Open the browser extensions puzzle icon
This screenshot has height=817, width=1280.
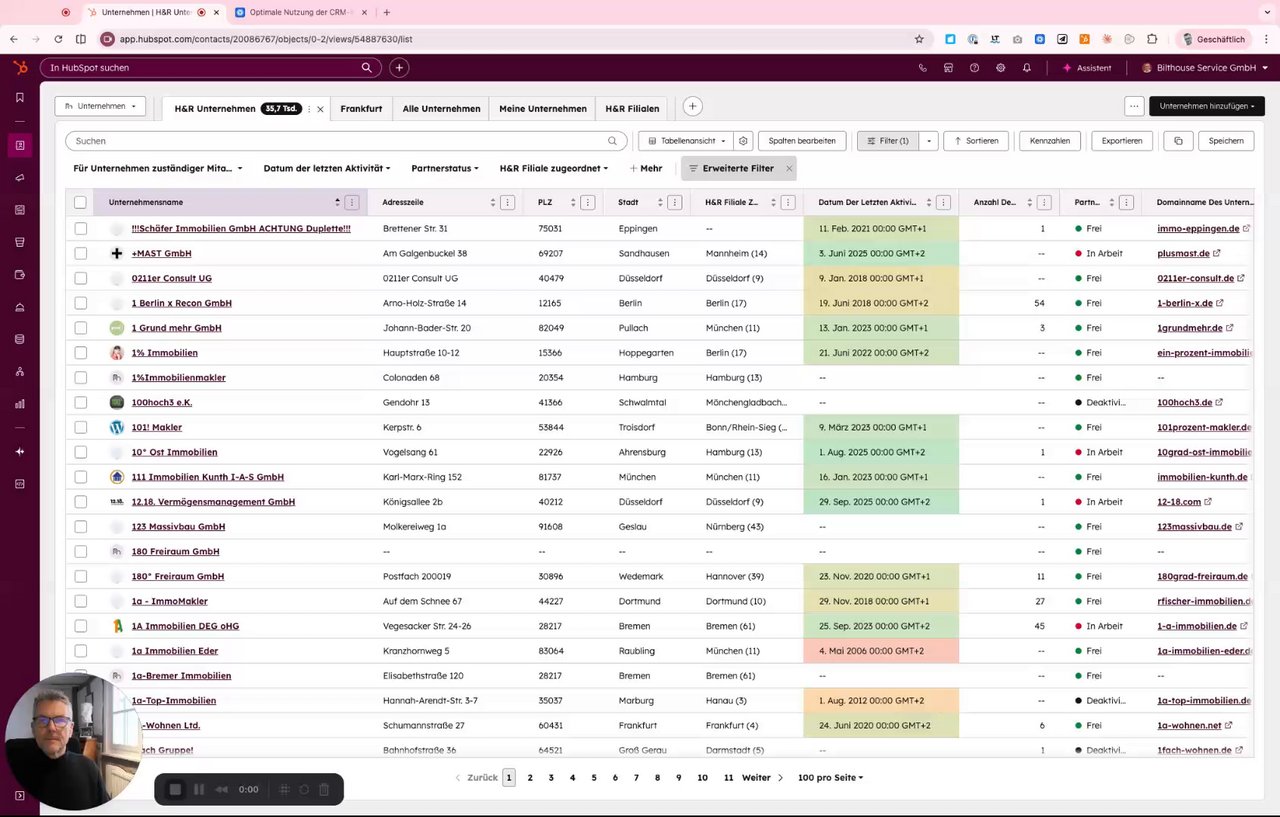(x=1152, y=39)
